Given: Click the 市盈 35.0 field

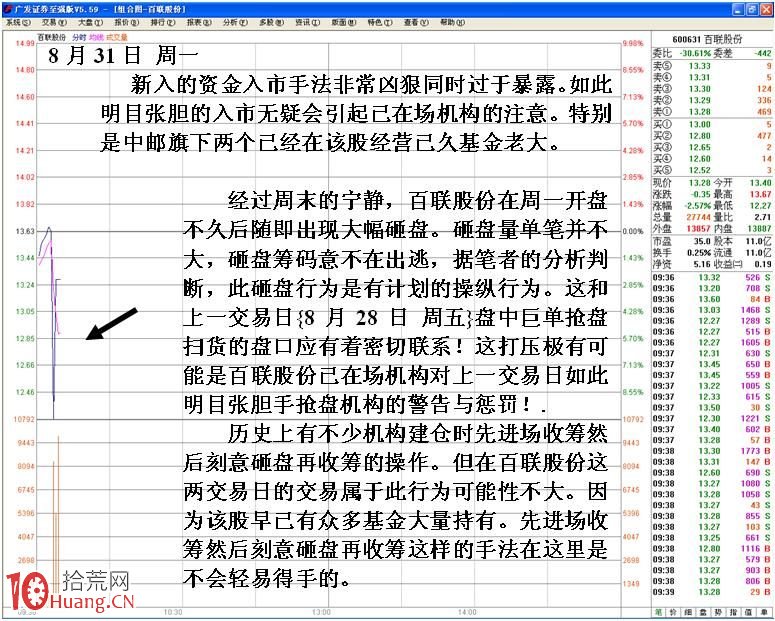Looking at the screenshot, I should click(682, 241).
